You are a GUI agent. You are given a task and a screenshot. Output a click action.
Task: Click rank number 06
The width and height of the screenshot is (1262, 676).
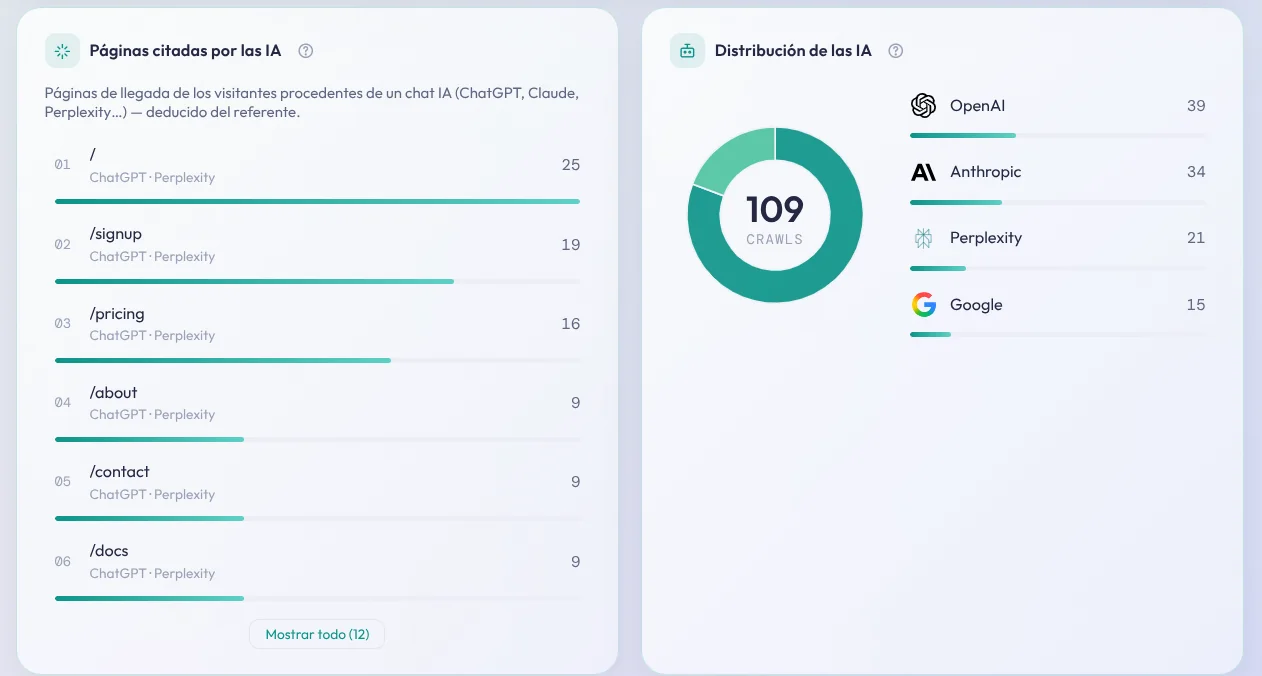(x=63, y=562)
